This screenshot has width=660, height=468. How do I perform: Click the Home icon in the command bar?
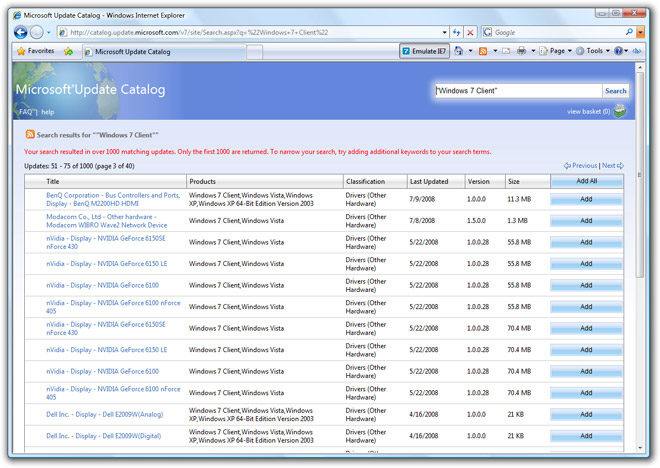458,51
